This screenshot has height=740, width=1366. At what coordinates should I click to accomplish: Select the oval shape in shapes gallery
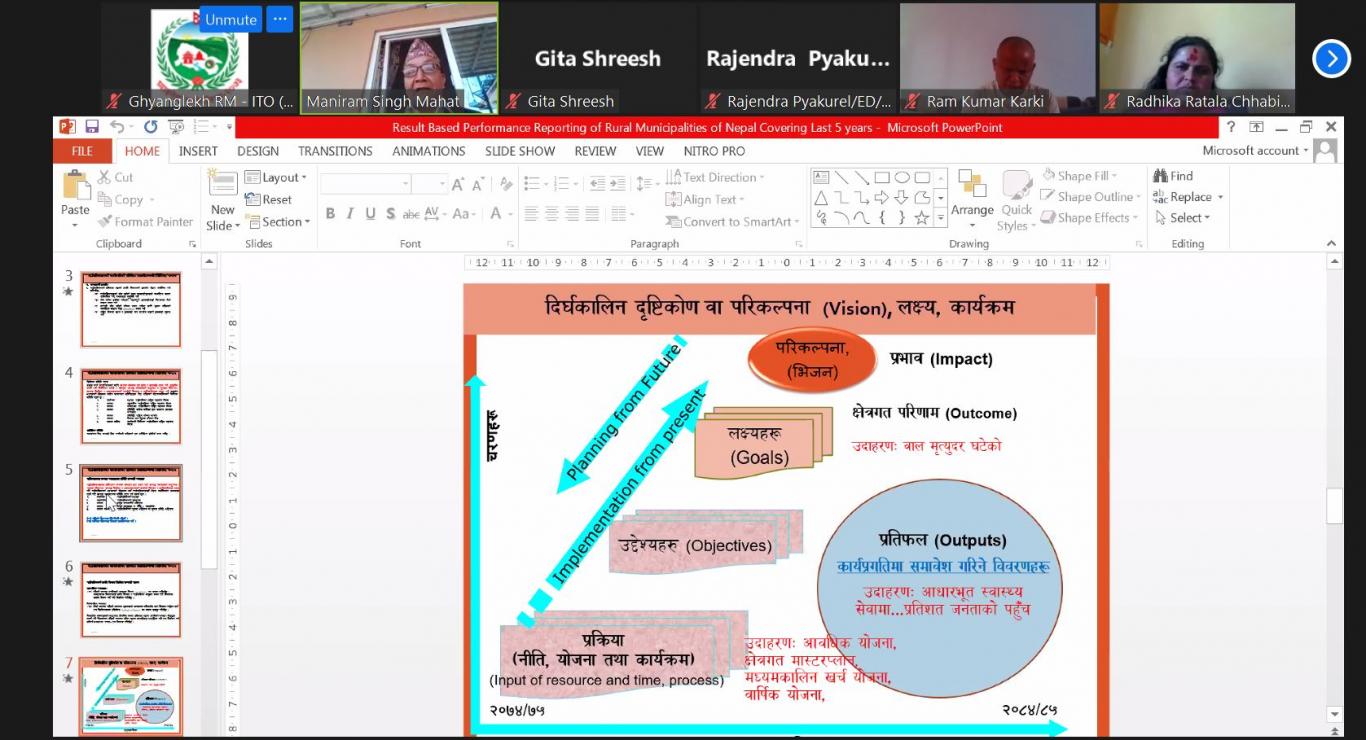[902, 177]
